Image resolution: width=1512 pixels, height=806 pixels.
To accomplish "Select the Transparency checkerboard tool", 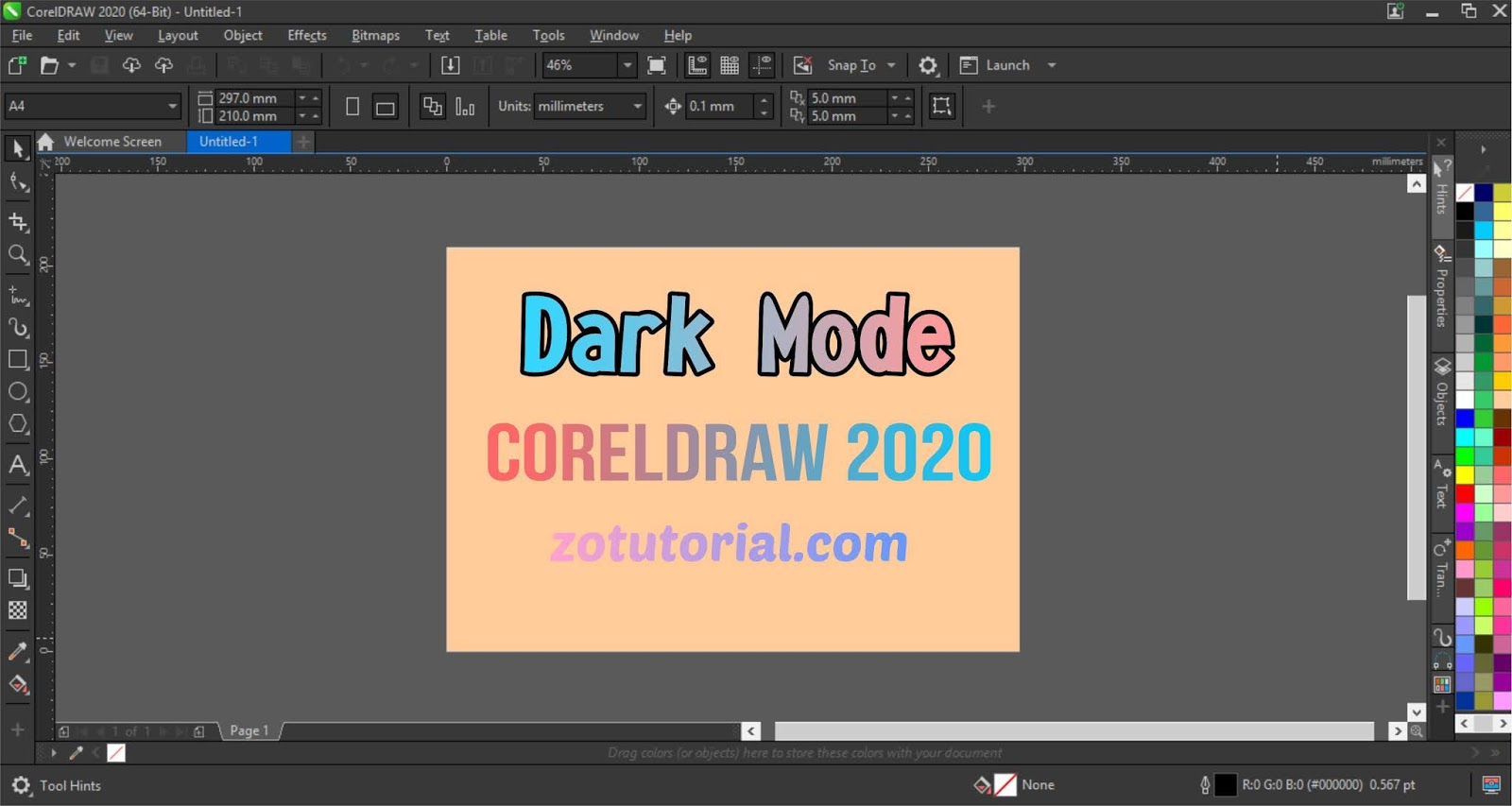I will 18,610.
